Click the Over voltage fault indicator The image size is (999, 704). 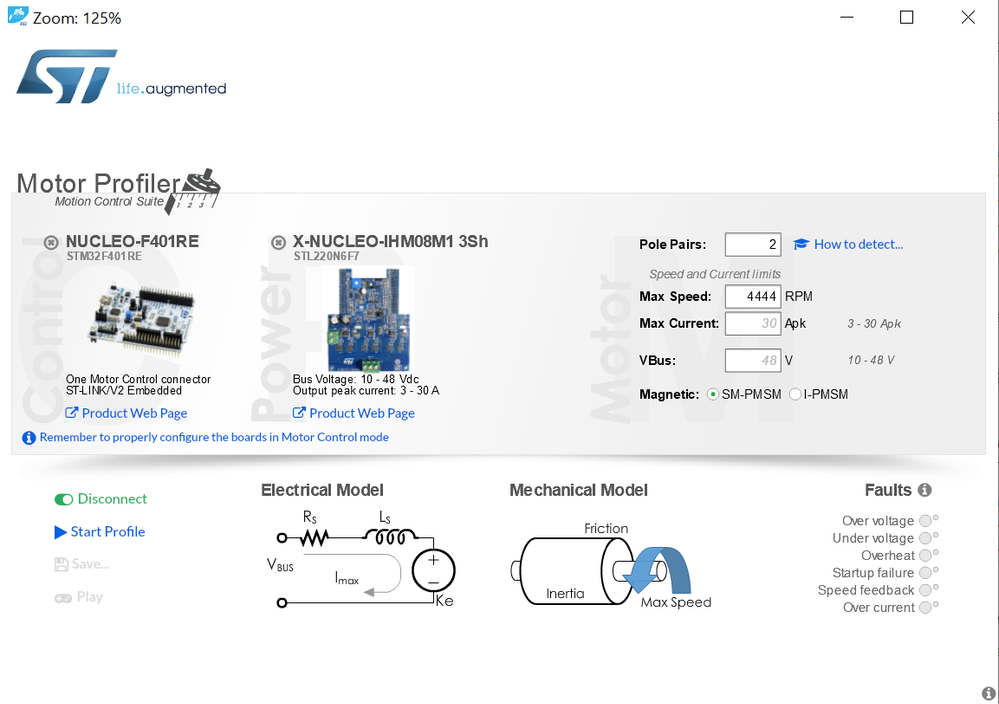pos(926,521)
